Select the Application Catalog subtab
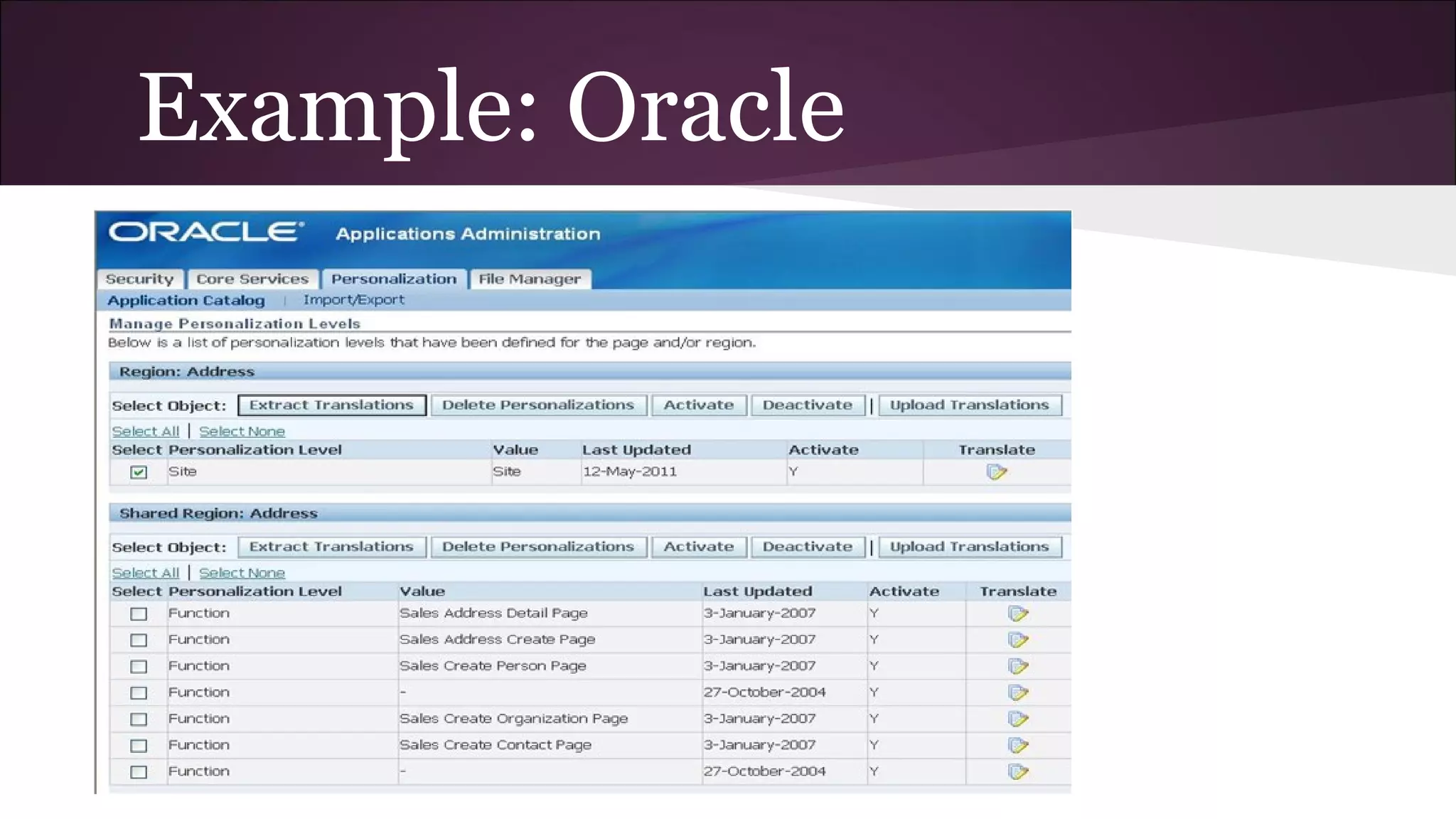This screenshot has height=819, width=1456. point(186,300)
